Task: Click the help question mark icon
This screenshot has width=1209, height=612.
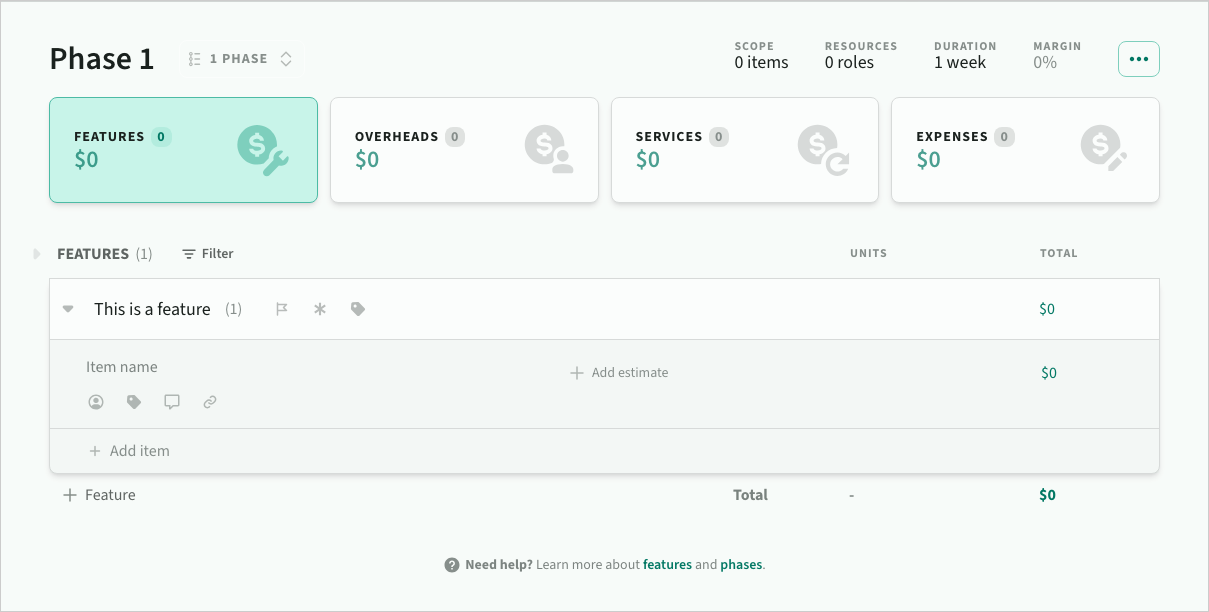Action: [x=452, y=565]
